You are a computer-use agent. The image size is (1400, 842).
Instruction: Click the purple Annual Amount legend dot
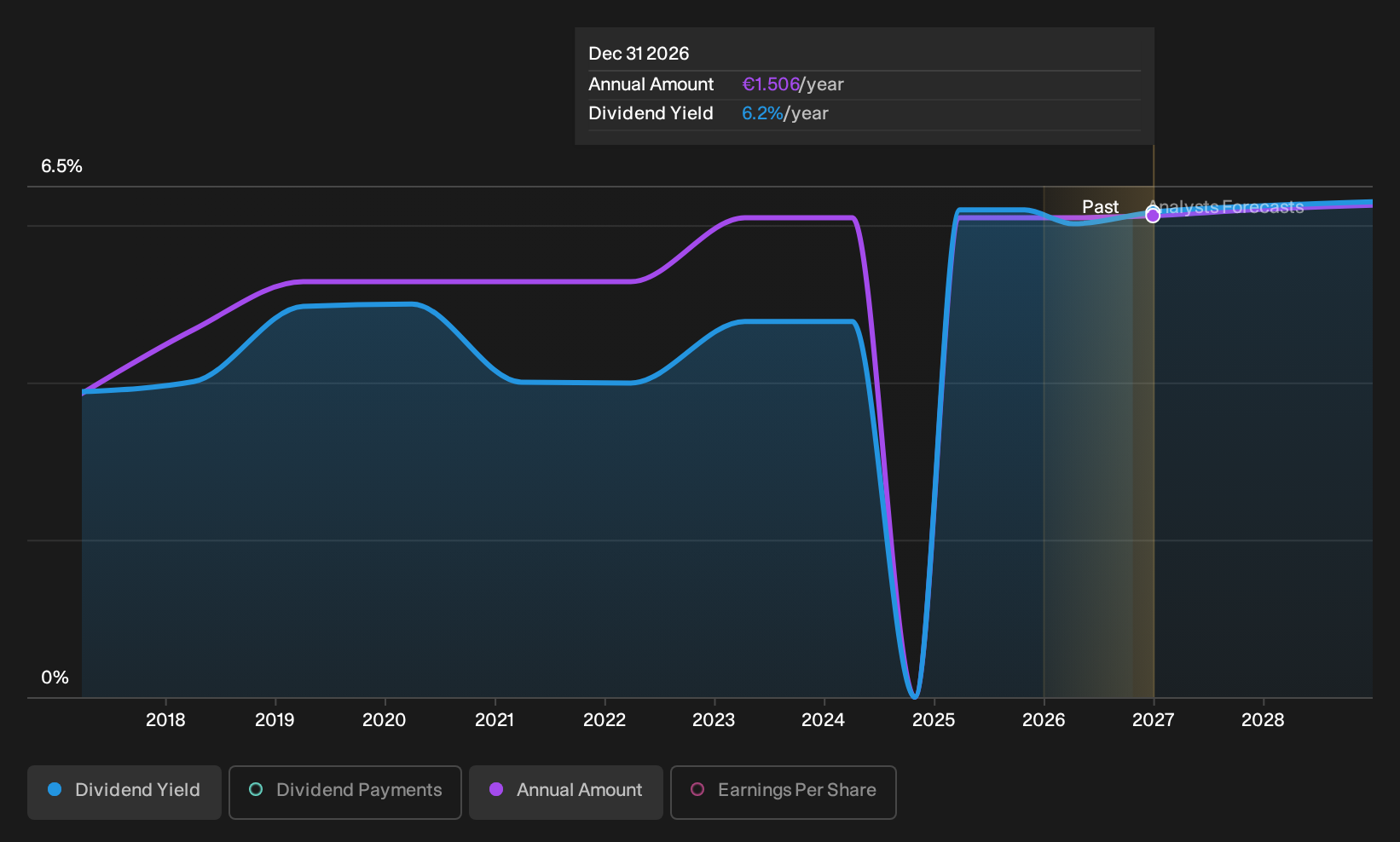pyautogui.click(x=496, y=790)
